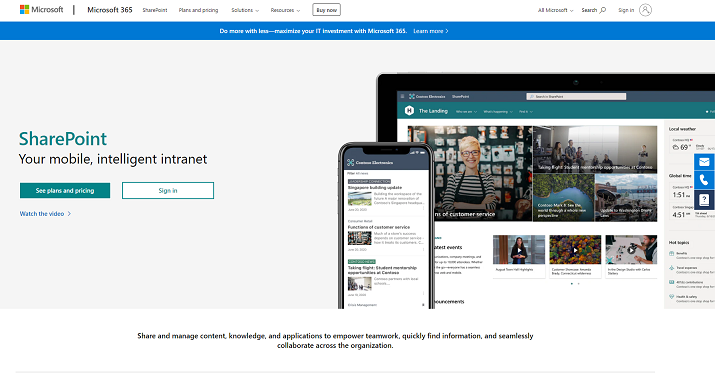Click the Search in SharePoint field in the tablet
The height and width of the screenshot is (385, 715).
coord(576,96)
